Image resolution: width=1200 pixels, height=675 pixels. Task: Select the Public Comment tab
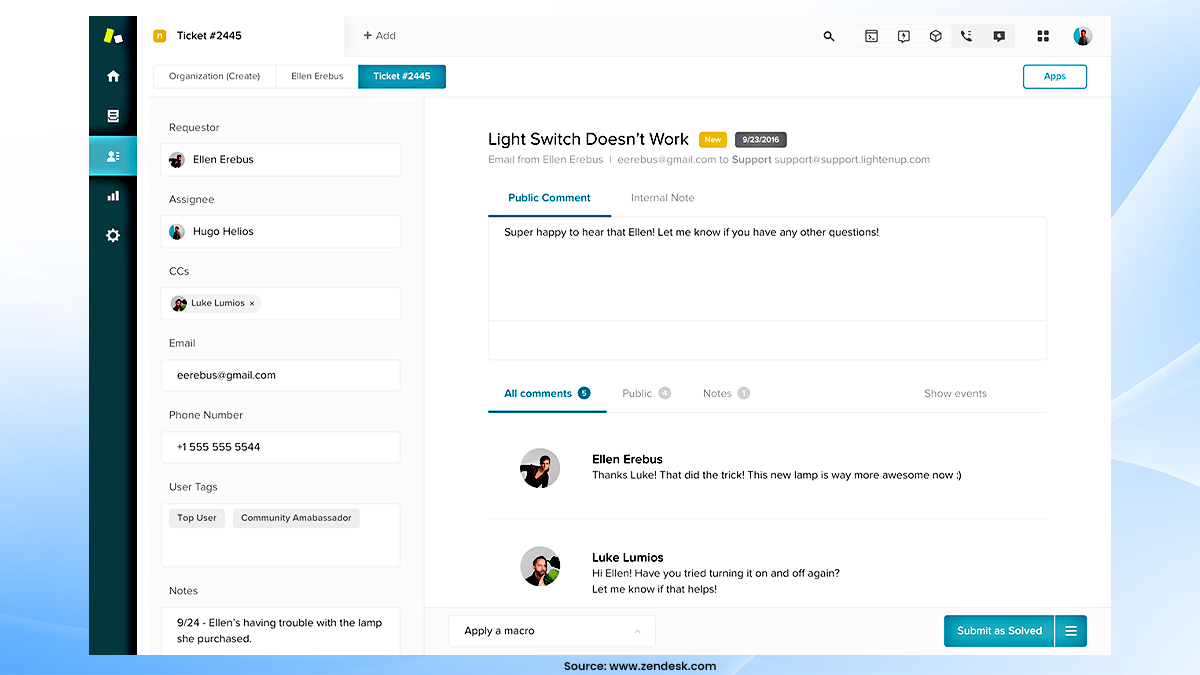coord(549,198)
